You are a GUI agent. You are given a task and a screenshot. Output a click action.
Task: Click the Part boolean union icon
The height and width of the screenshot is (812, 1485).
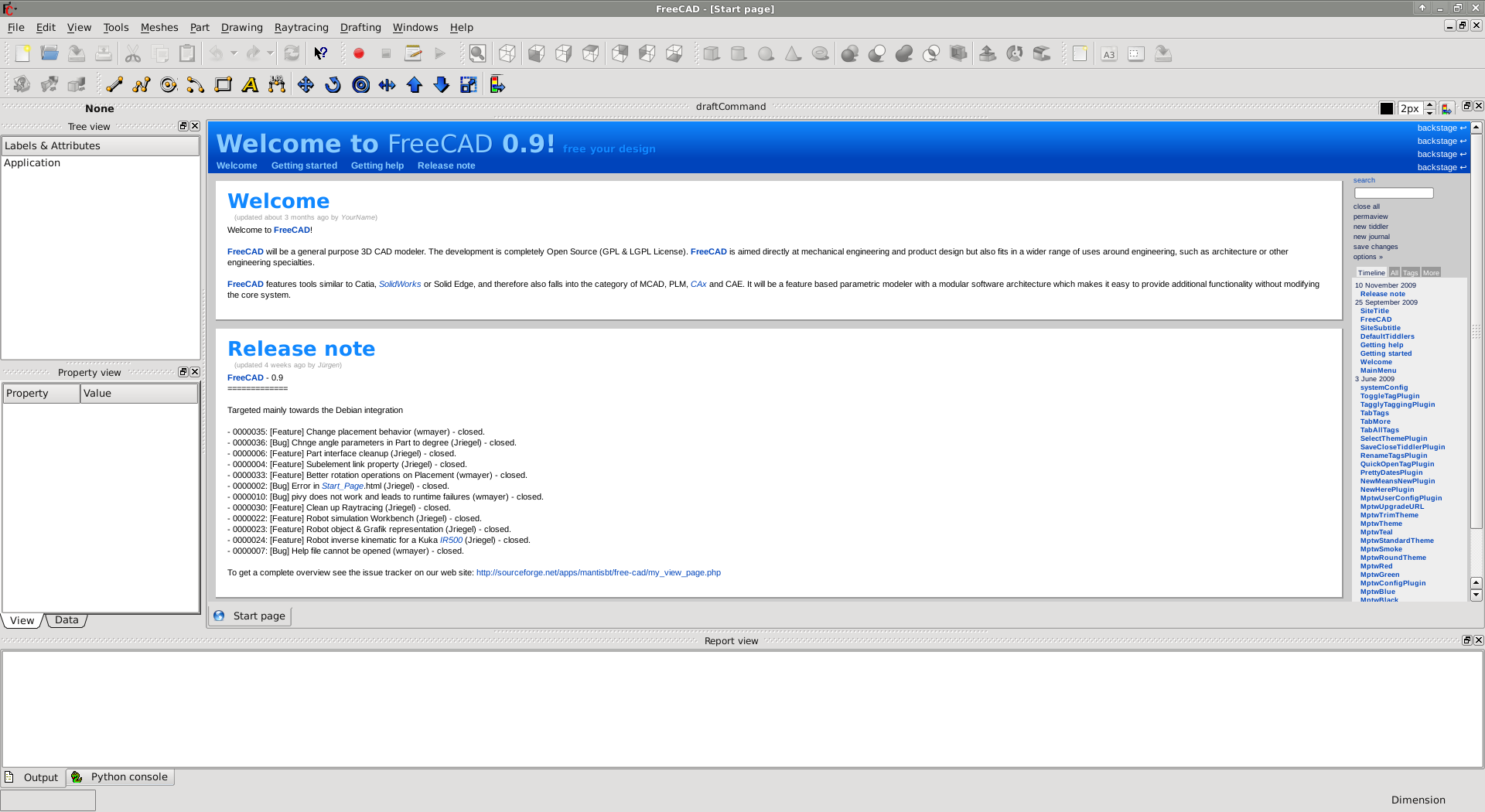904,53
